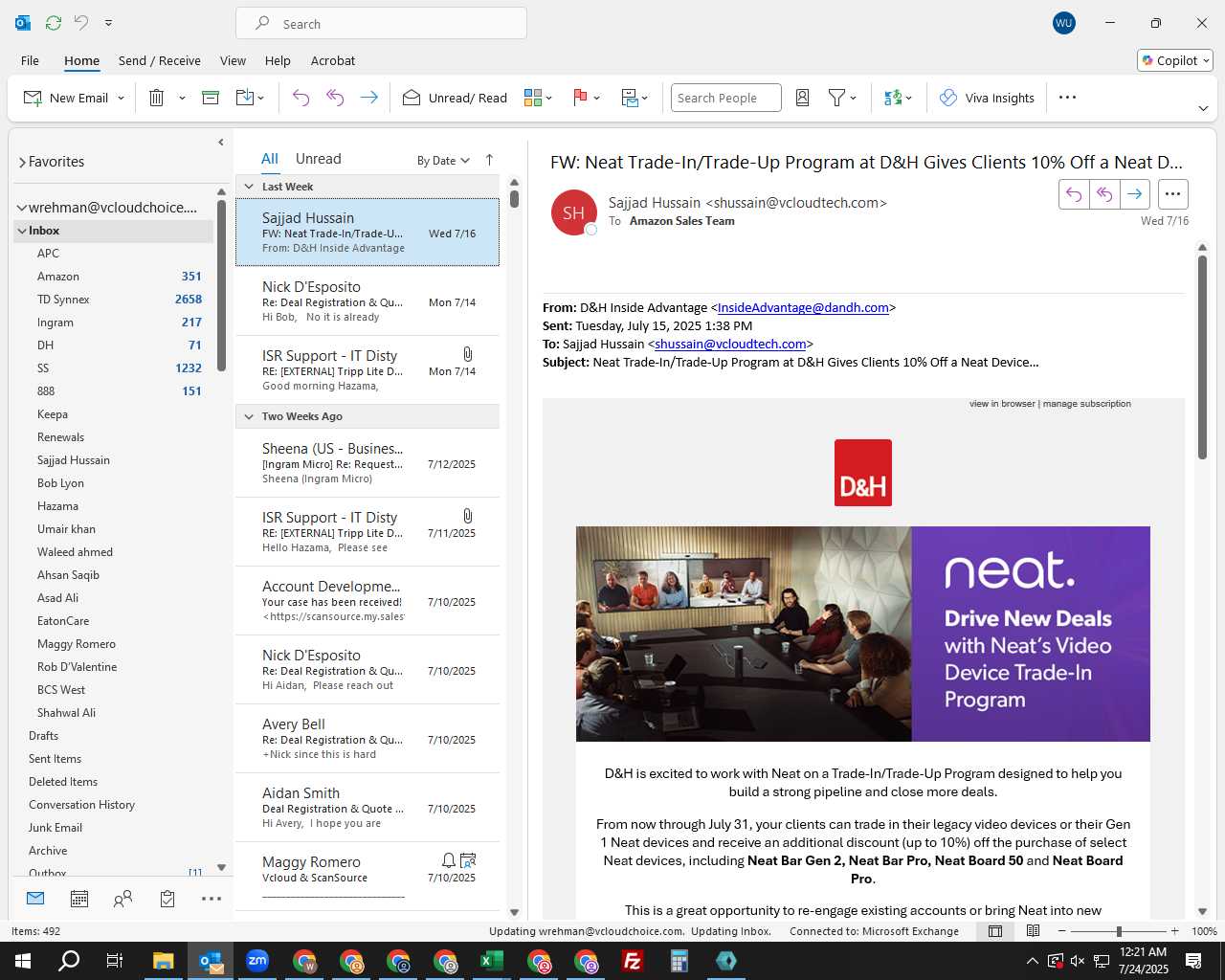Click Forward in reading pane header
Image resolution: width=1225 pixels, height=980 pixels.
1135,194
